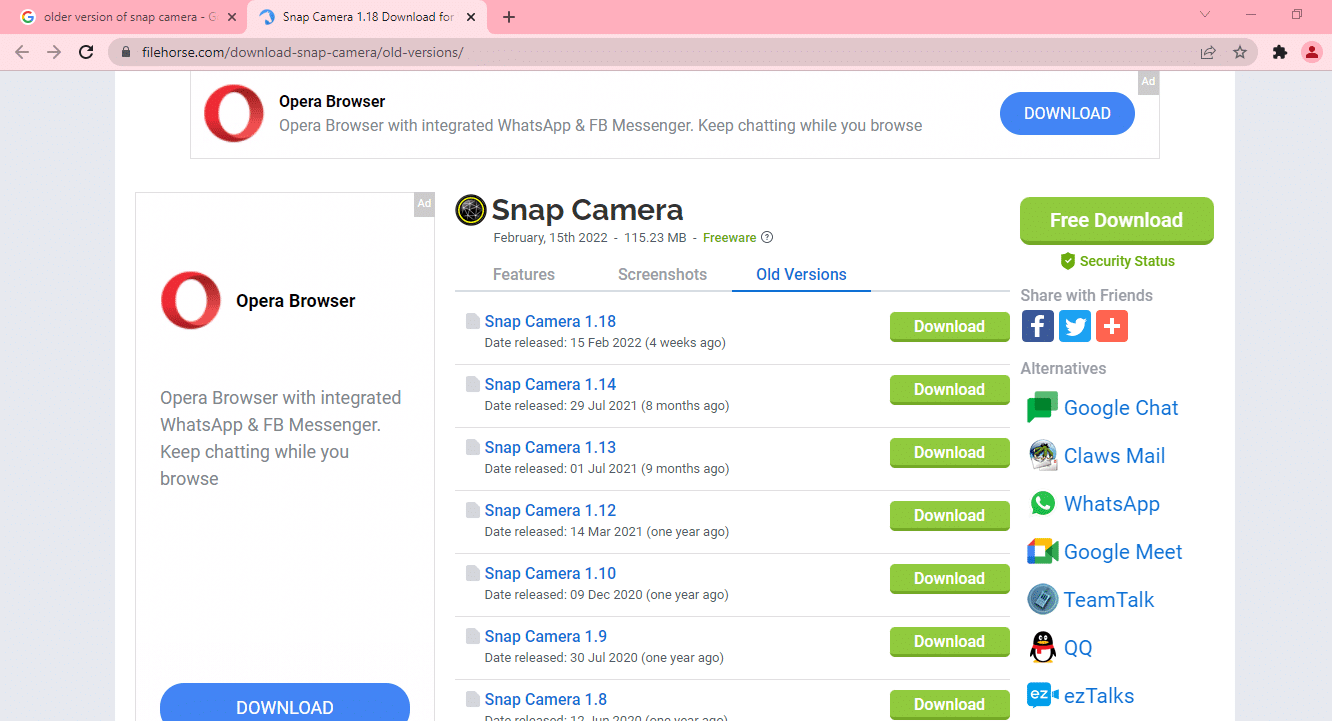Download Snap Camera 1.14
Viewport: 1332px width, 721px height.
click(949, 390)
